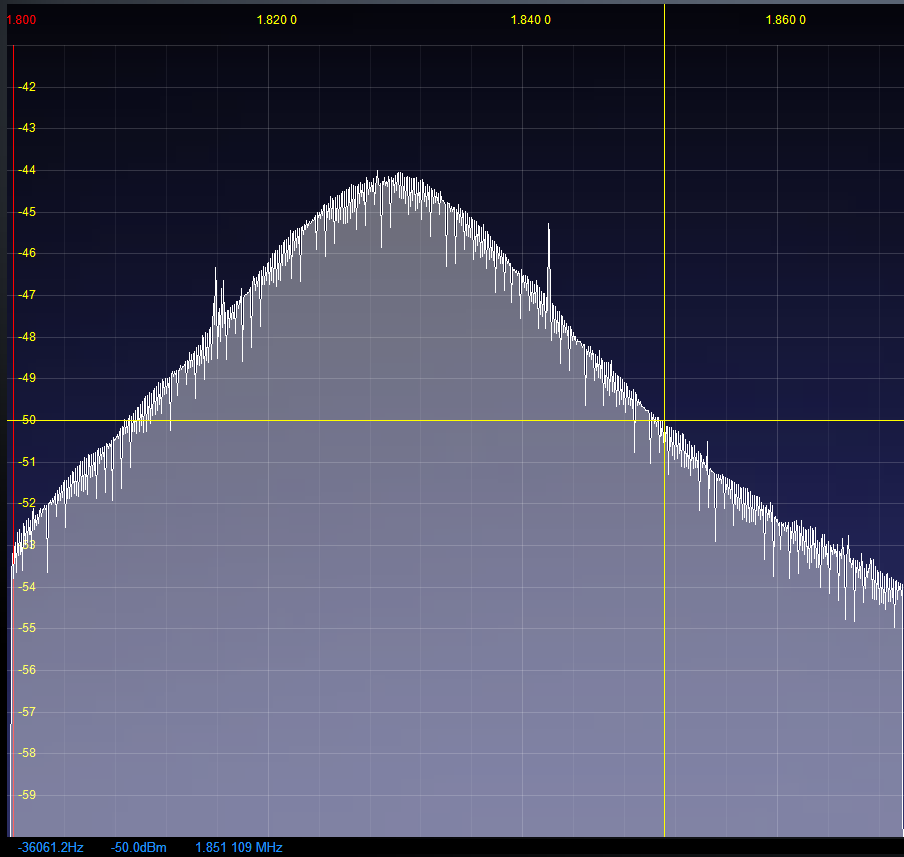Viewport: 904px width, 857px height.
Task: Click the 1.860 0 frequency scale label
Action: click(x=786, y=20)
